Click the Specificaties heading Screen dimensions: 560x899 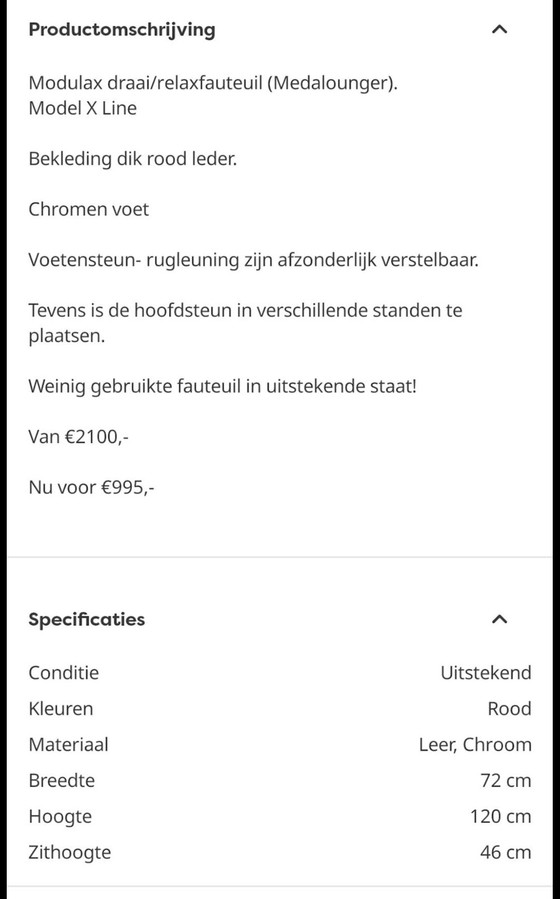click(x=87, y=619)
